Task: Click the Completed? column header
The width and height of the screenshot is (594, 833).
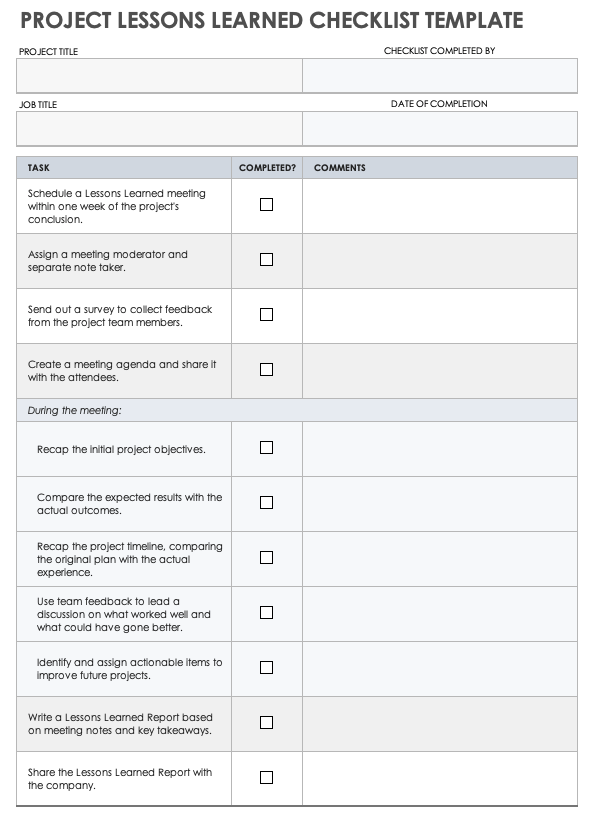Action: point(267,168)
